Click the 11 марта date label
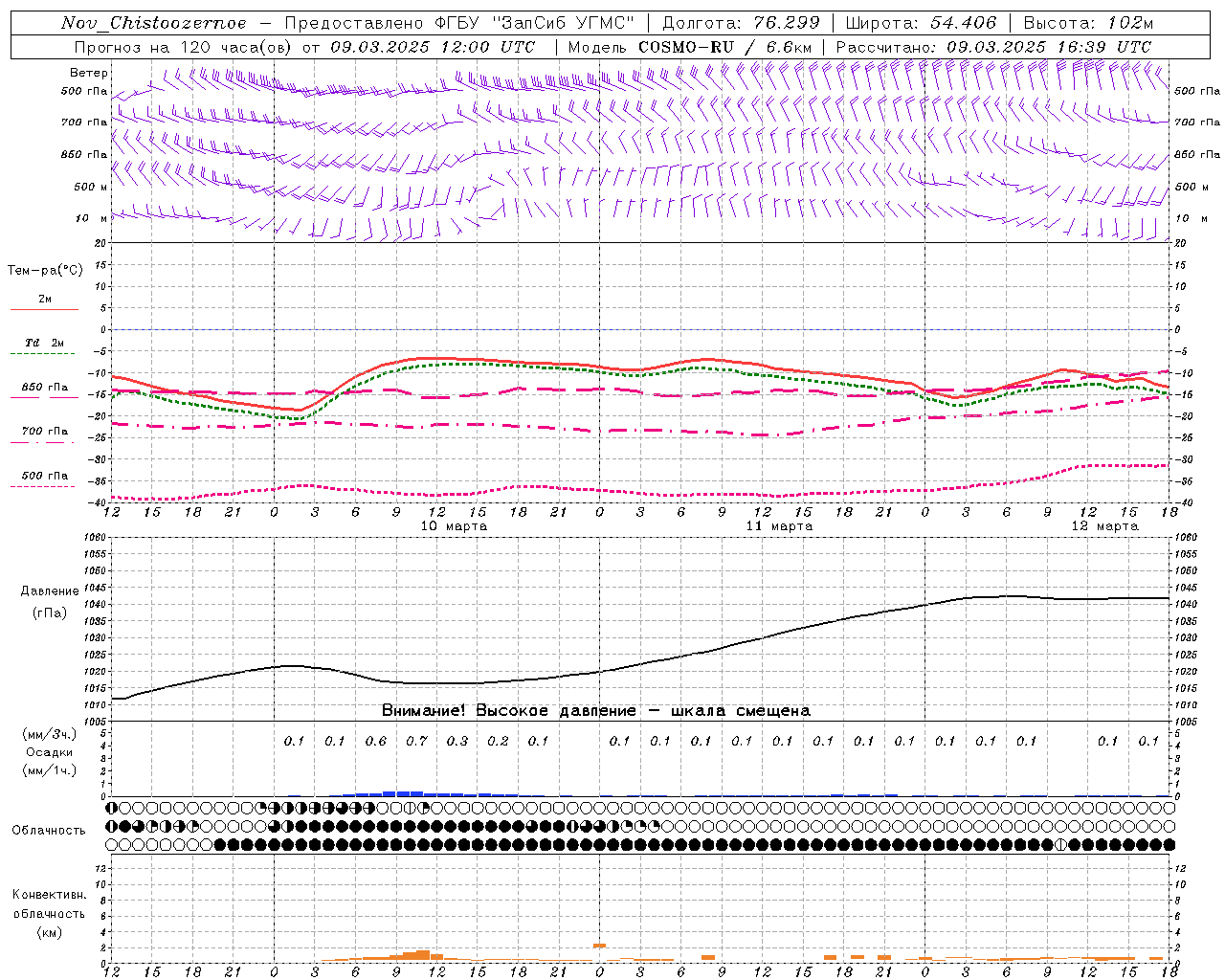This screenshot has width=1225, height=980. tap(779, 526)
